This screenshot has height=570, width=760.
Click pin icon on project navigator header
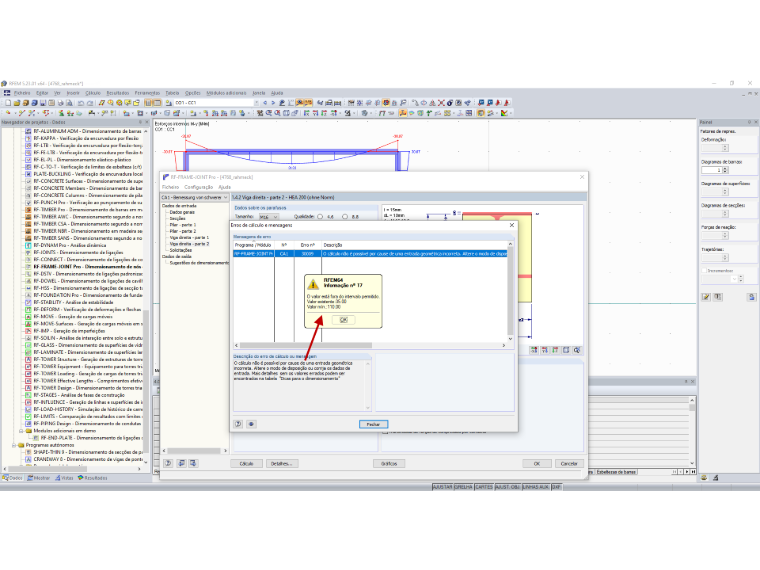click(x=141, y=122)
